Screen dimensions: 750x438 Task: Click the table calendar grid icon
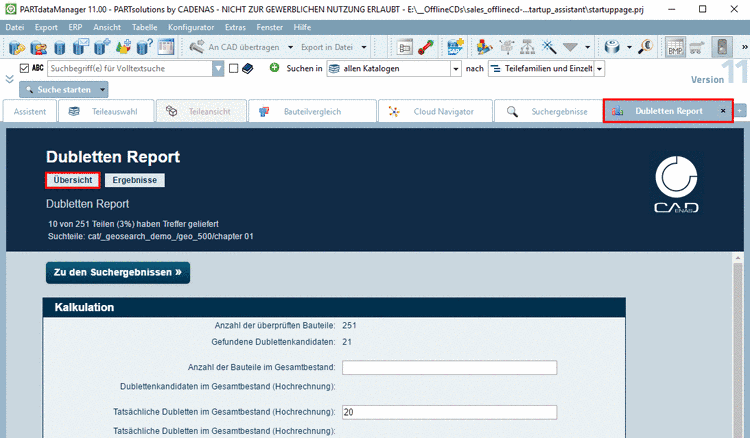166,47
